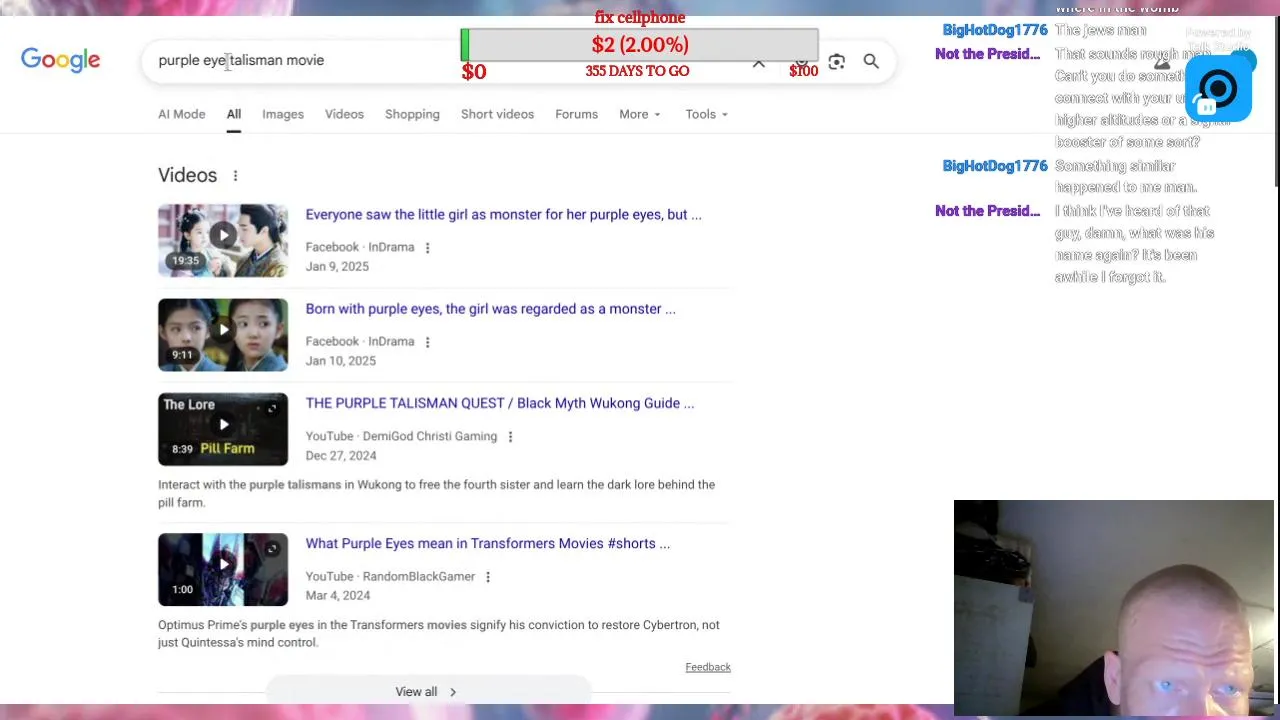Open 'What Purple Eyes mean in Transformers' link
The width and height of the screenshot is (1280, 720).
(x=487, y=543)
